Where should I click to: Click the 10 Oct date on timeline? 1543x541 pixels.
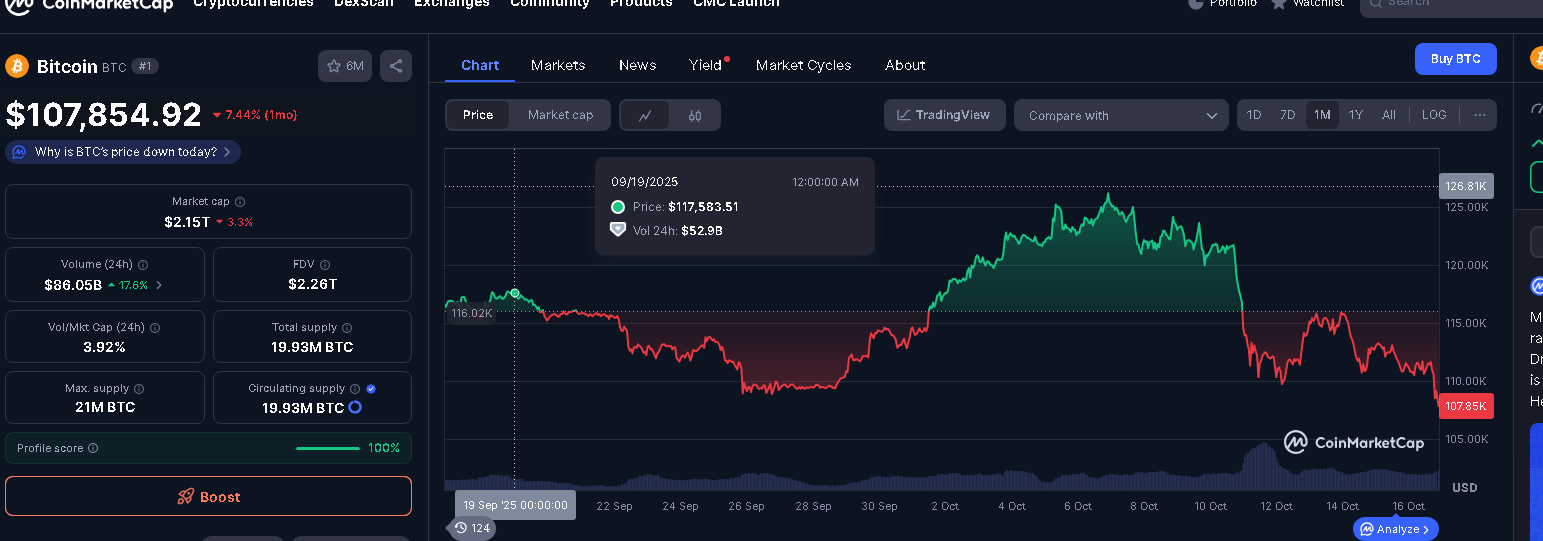tap(1210, 506)
